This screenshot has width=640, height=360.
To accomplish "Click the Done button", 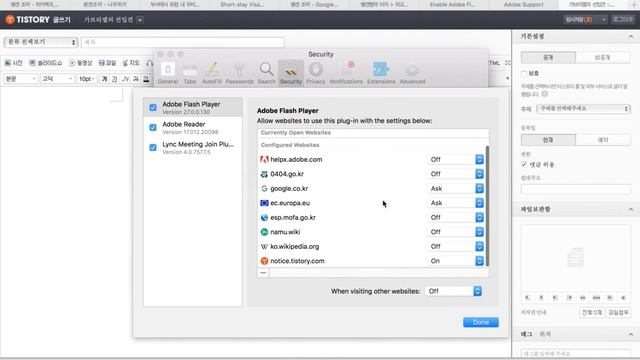I will [x=481, y=322].
